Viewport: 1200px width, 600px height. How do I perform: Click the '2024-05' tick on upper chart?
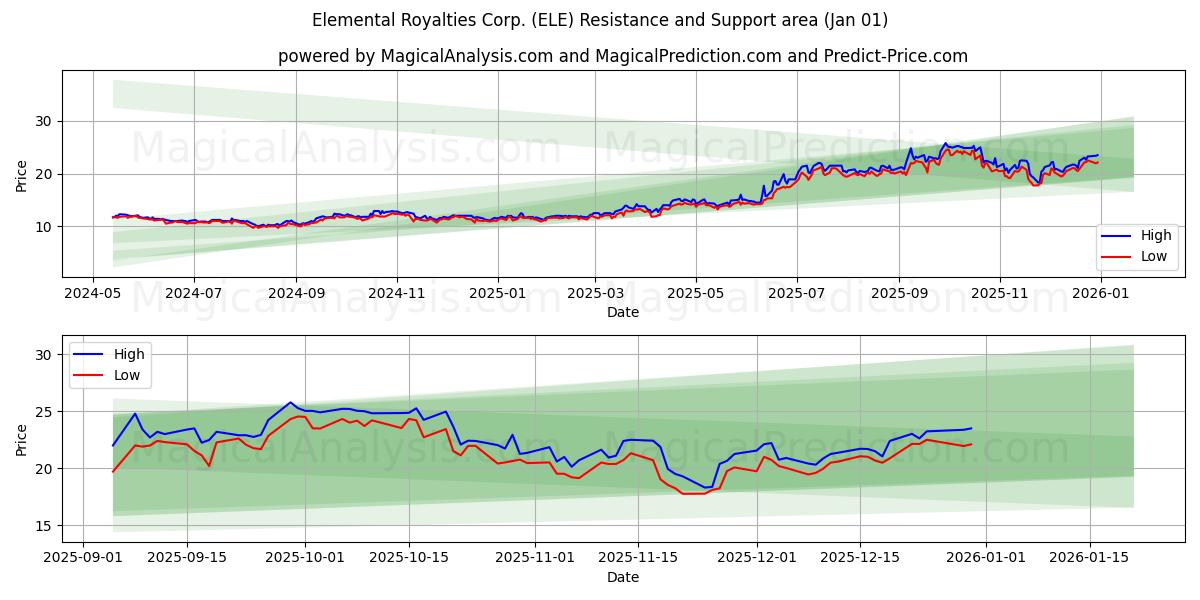click(x=93, y=294)
